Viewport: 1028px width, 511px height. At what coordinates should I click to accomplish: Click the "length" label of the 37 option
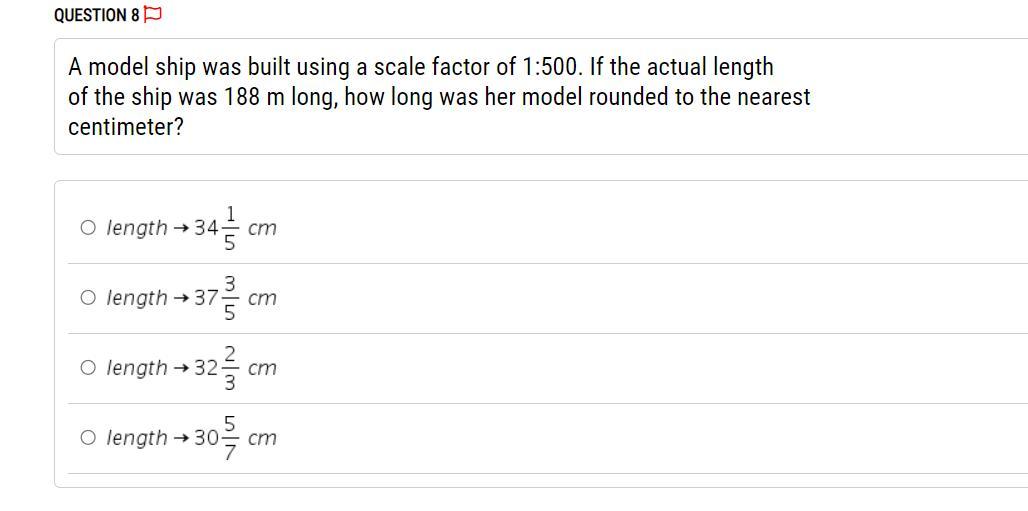click(x=137, y=298)
